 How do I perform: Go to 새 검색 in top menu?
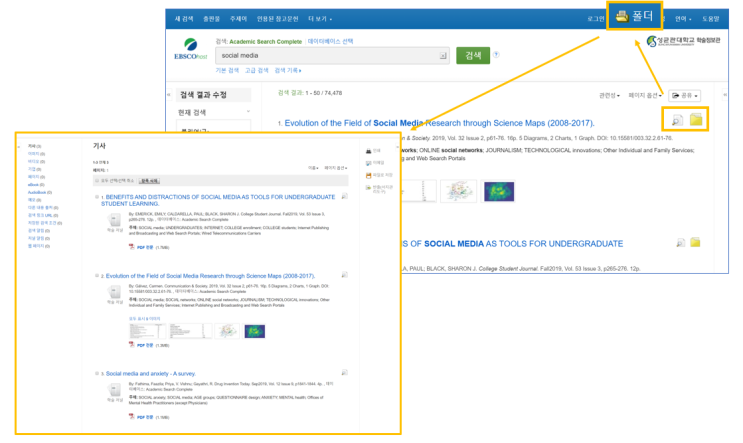[x=184, y=19]
